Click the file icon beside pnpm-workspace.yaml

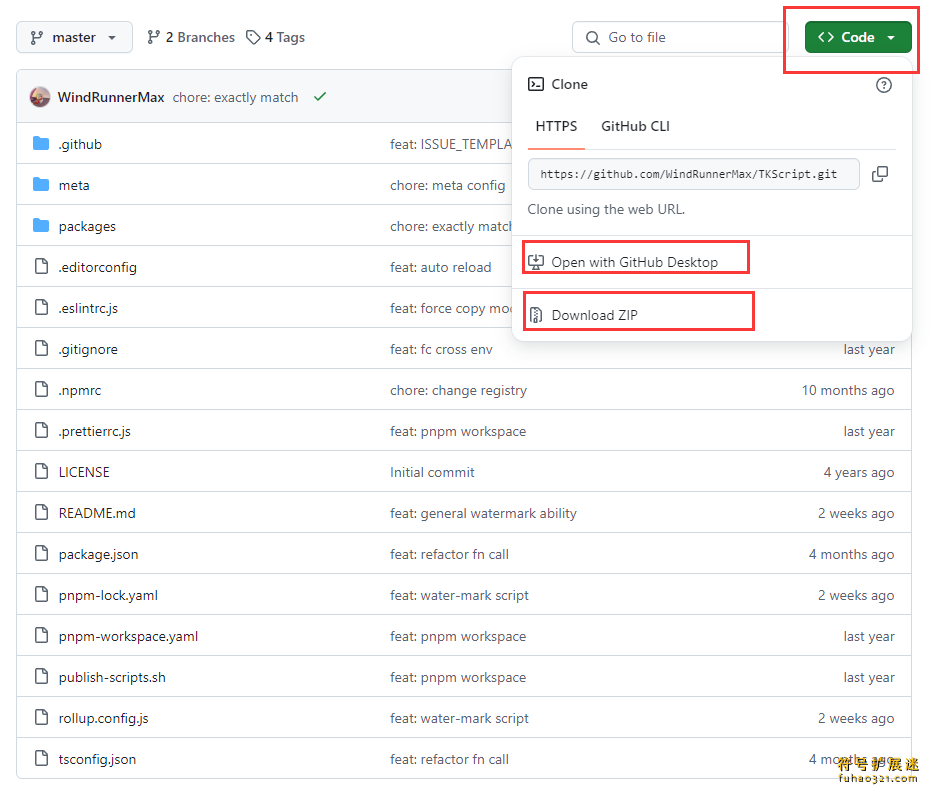click(x=41, y=635)
